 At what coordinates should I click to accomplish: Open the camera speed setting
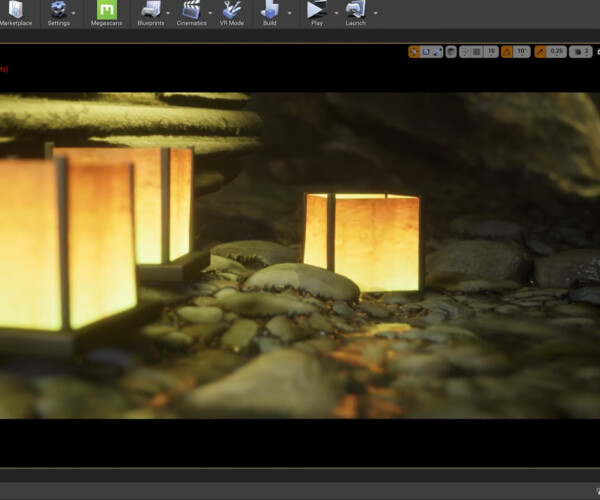coord(583,51)
